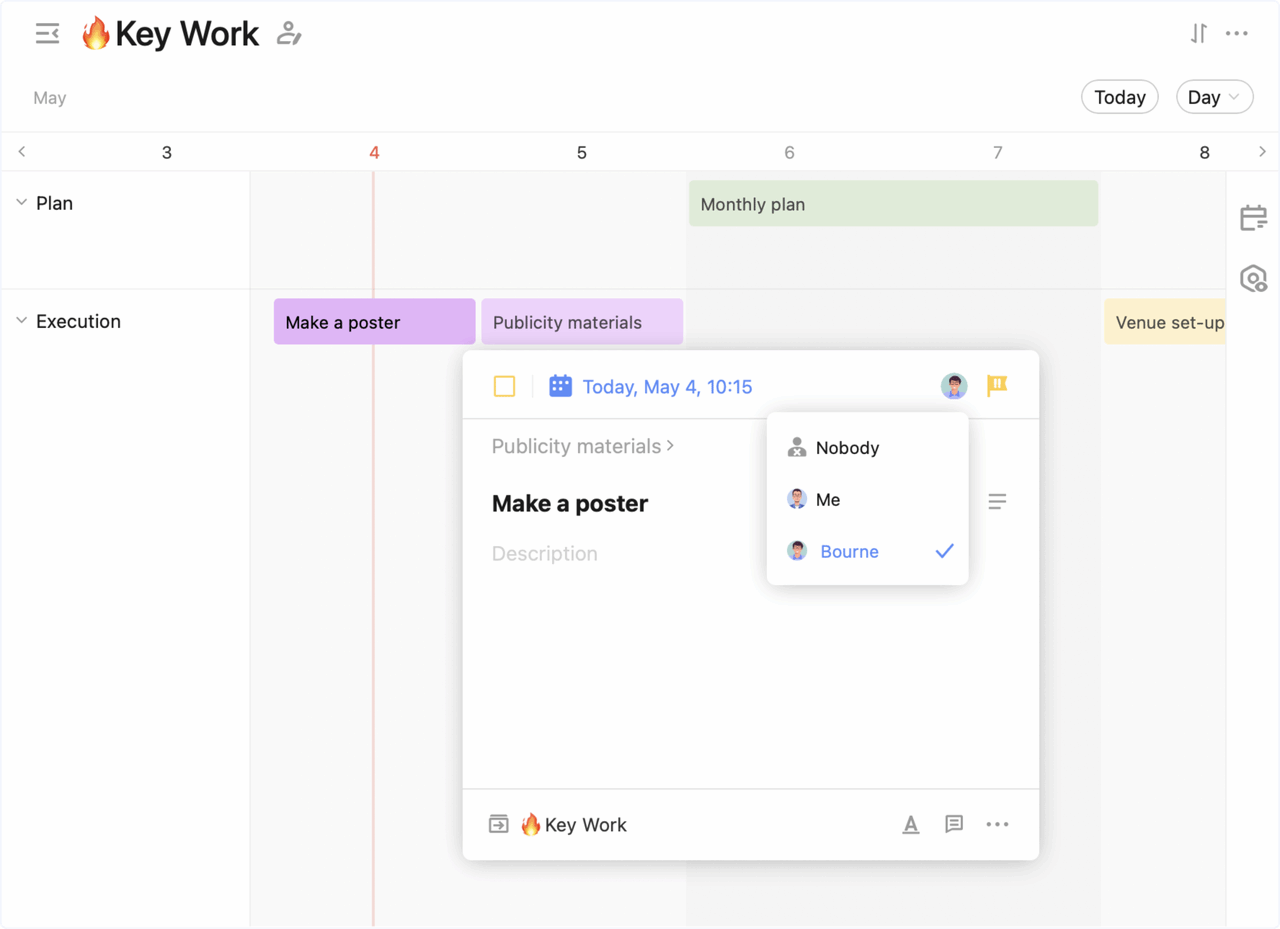Click the sidebar collapse icon top left
This screenshot has width=1280, height=929.
click(47, 33)
